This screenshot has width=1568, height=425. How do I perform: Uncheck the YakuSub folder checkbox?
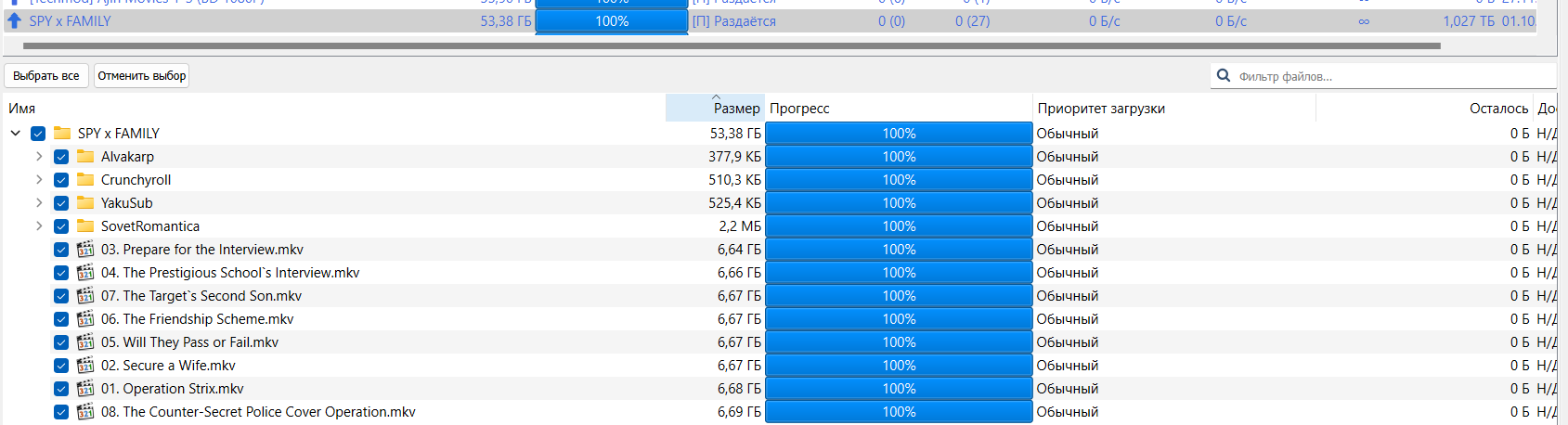61,203
